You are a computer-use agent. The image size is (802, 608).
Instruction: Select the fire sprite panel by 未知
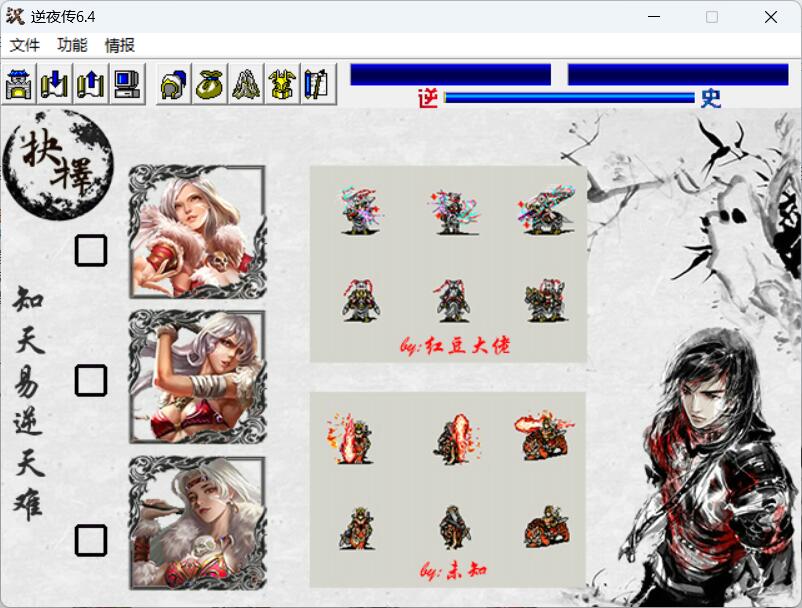pos(447,490)
